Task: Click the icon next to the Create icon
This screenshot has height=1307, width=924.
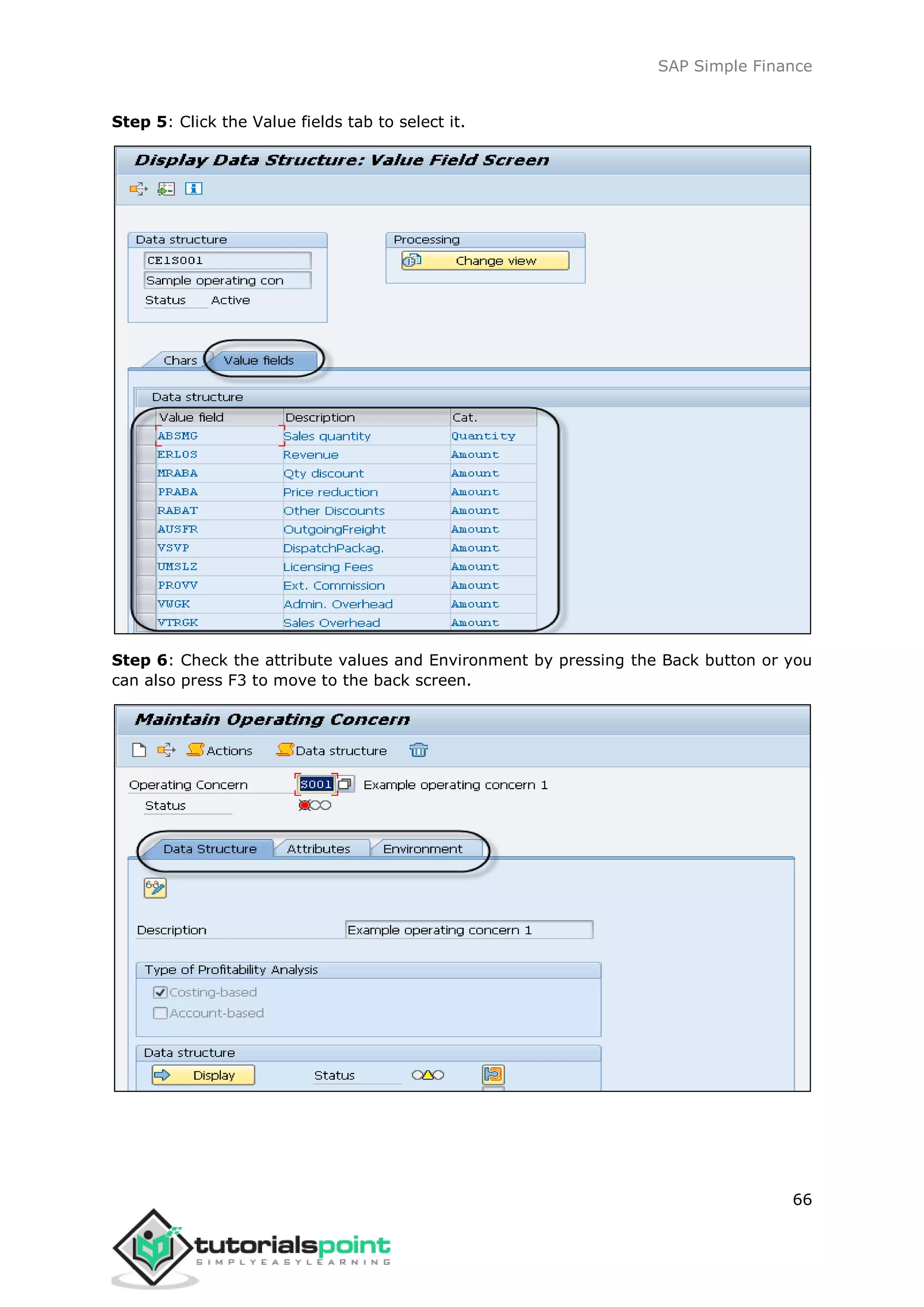Action: coord(166,750)
